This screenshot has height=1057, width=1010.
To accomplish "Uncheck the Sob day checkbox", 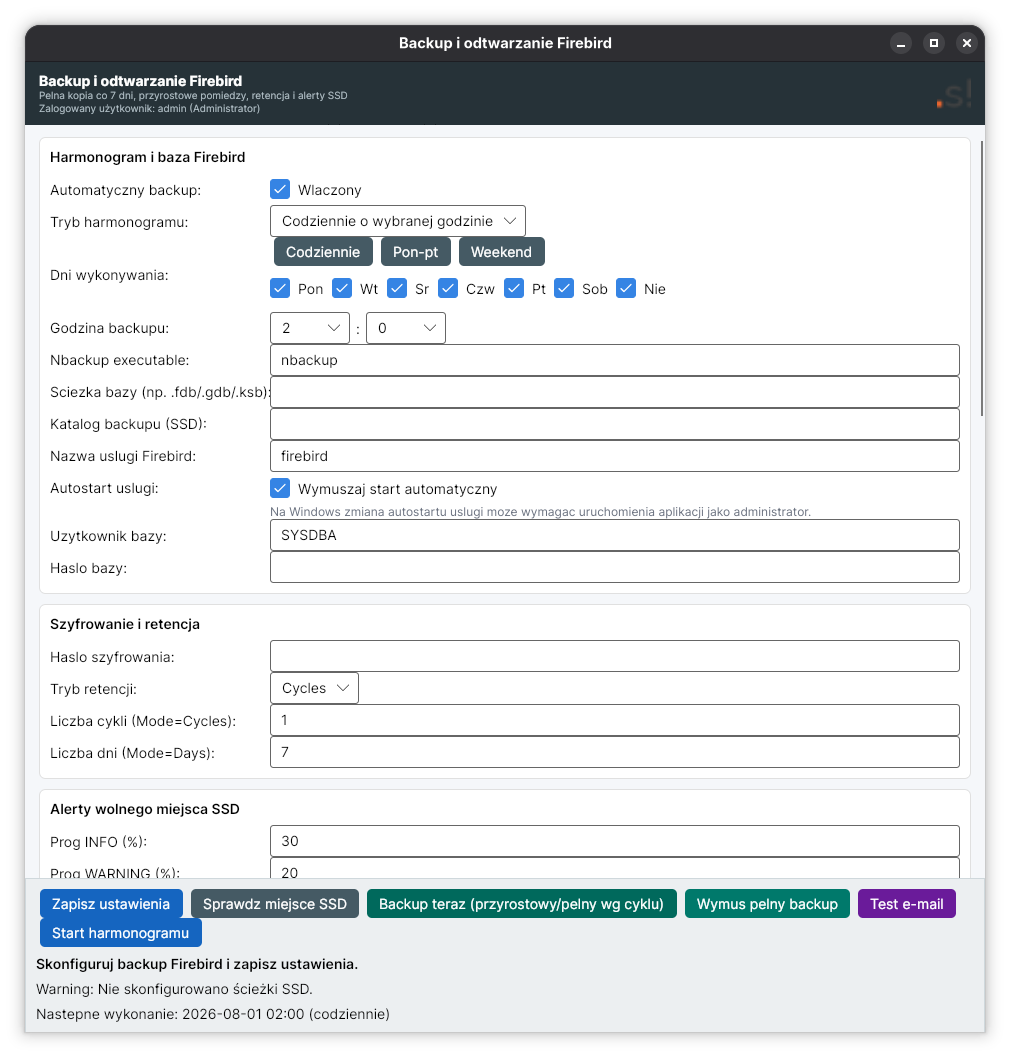I will click(564, 289).
